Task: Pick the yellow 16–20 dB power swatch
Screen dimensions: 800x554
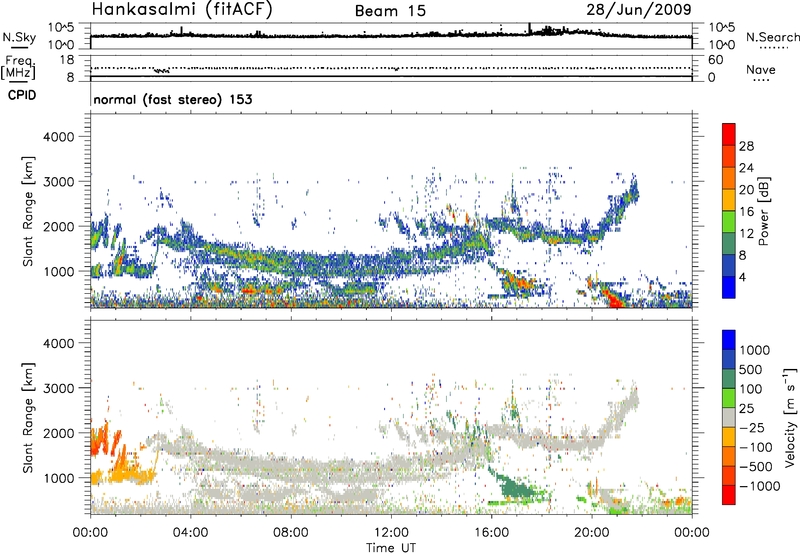Action: pyautogui.click(x=729, y=200)
